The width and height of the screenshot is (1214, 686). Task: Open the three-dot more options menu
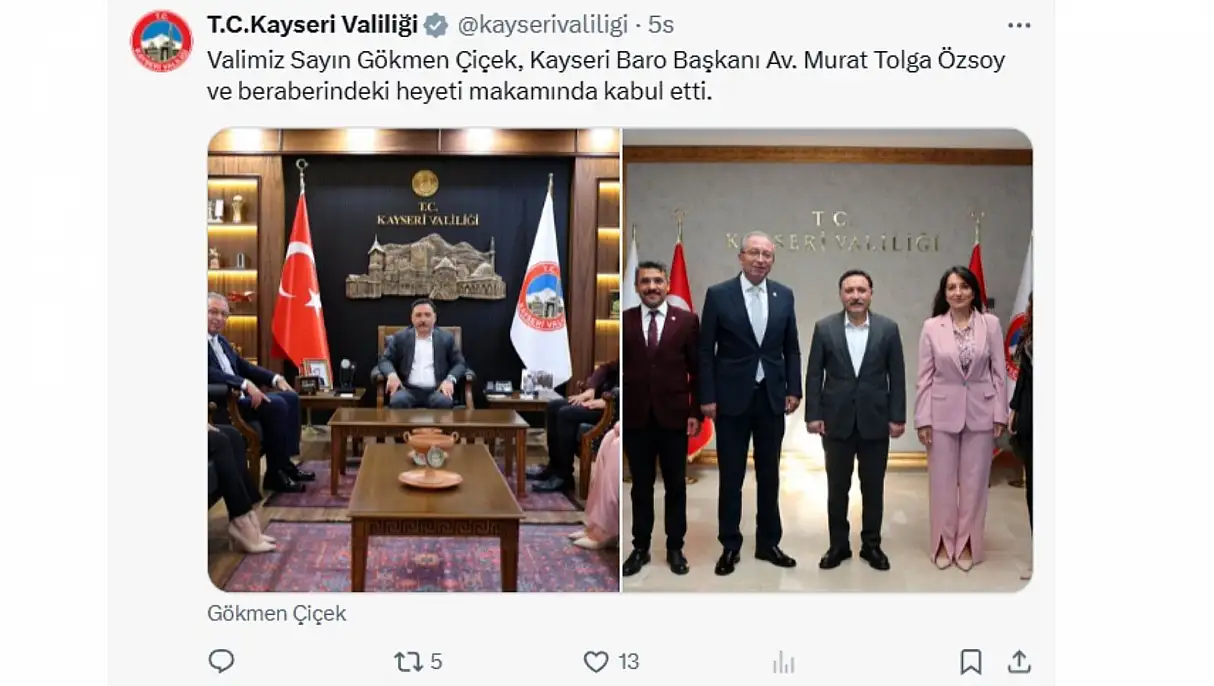click(x=1019, y=25)
